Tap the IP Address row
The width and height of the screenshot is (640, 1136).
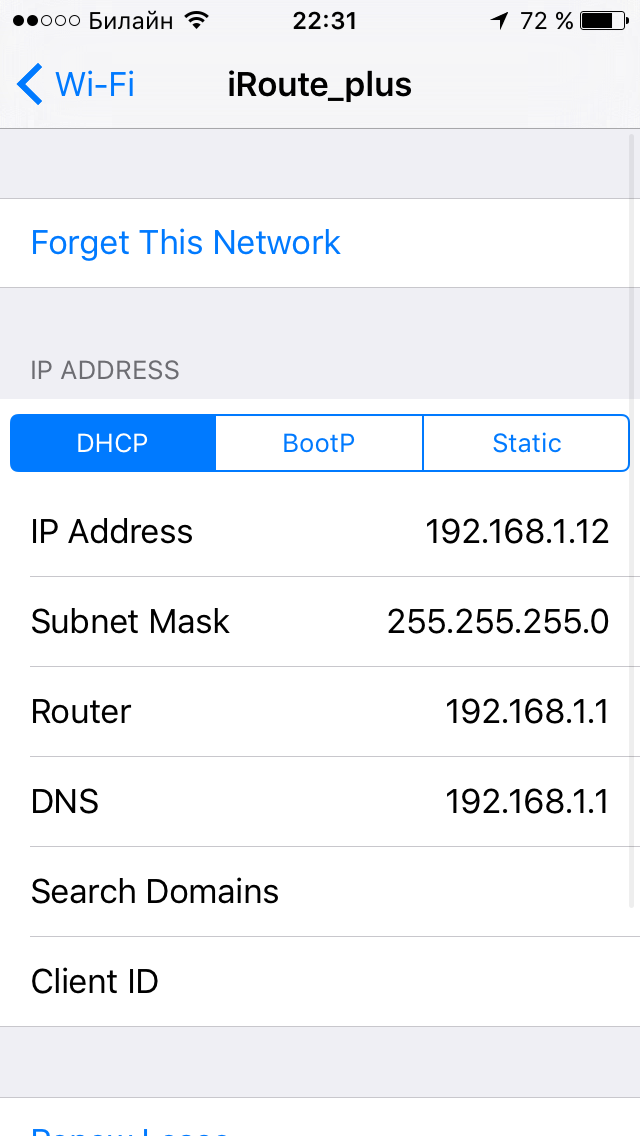click(x=320, y=532)
